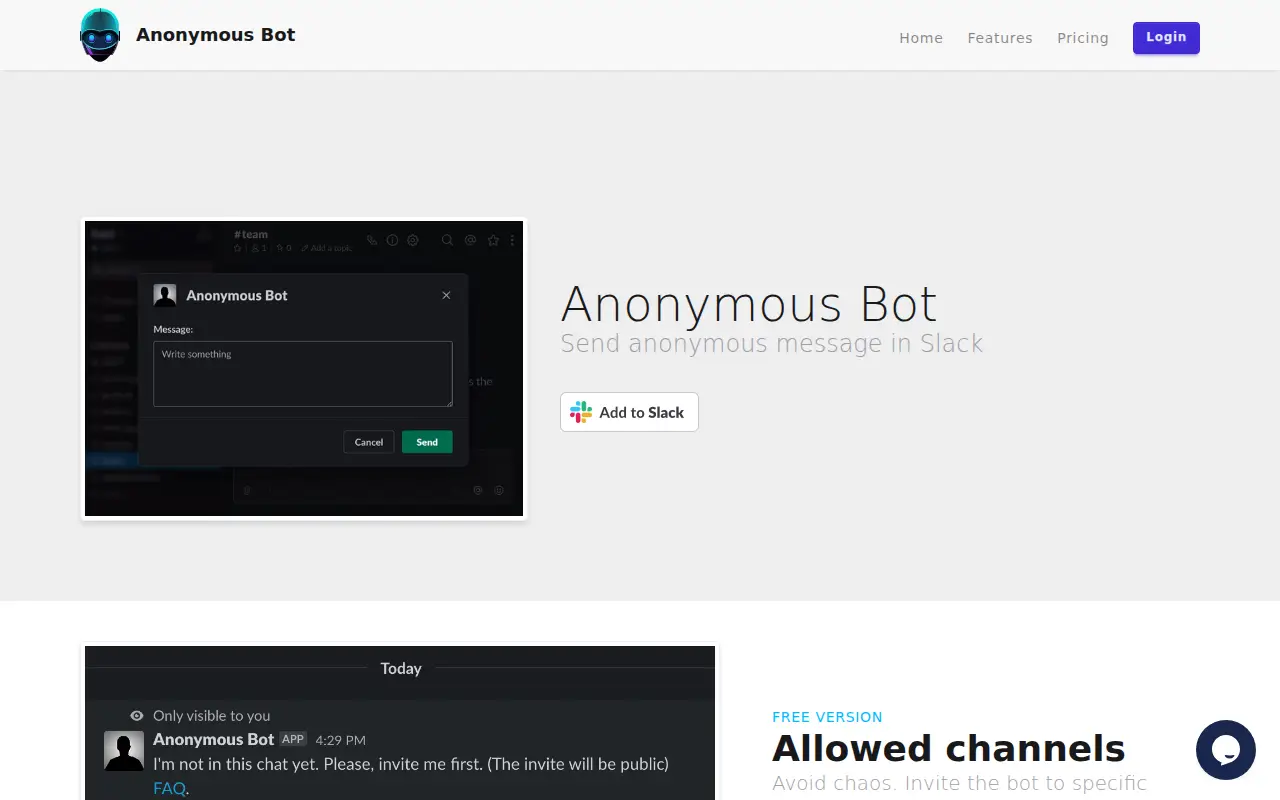Click the green Send button in screenshot
This screenshot has height=800, width=1280.
(x=427, y=442)
